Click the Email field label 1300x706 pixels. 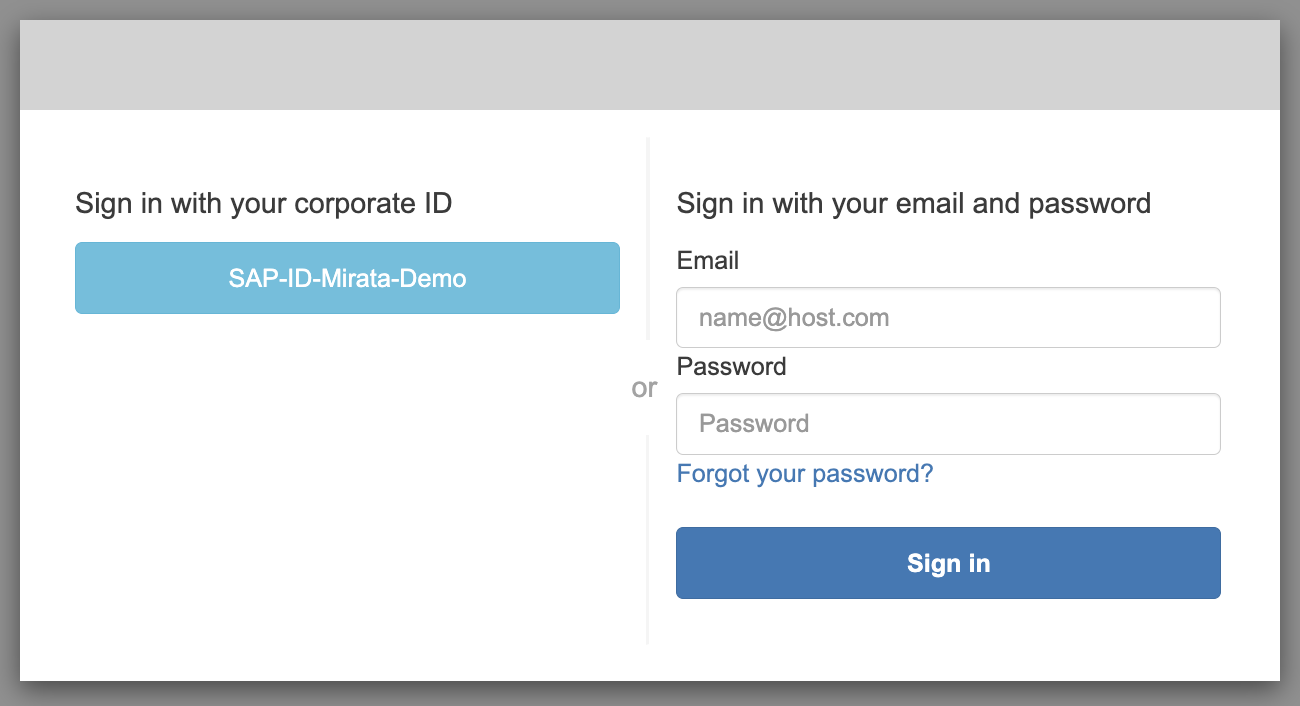pyautogui.click(x=707, y=261)
